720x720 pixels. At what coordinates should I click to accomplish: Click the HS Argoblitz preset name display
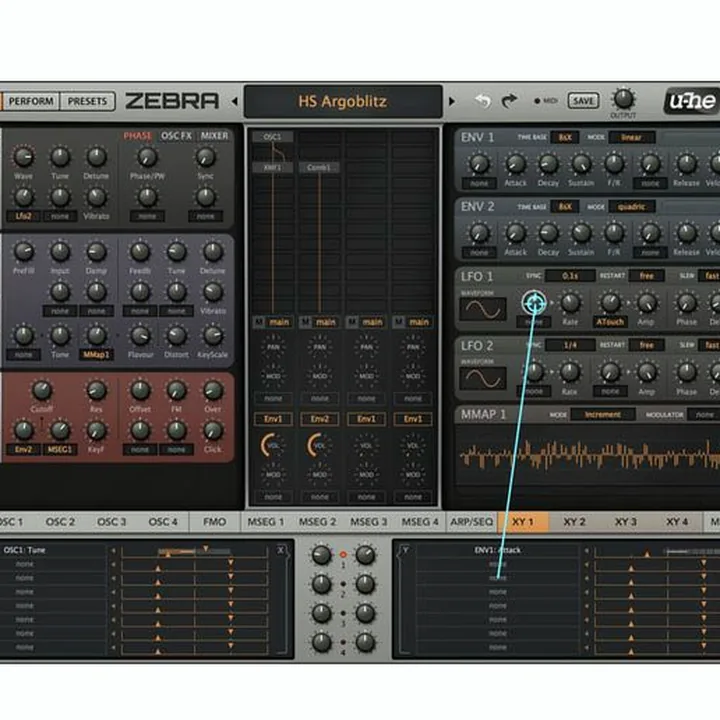[x=343, y=101]
